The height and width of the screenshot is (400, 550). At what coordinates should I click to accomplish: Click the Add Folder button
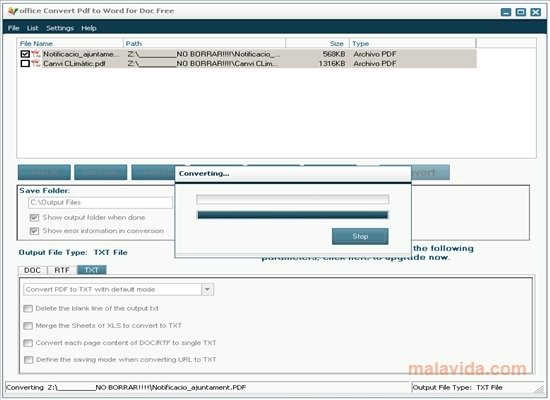pos(101,172)
